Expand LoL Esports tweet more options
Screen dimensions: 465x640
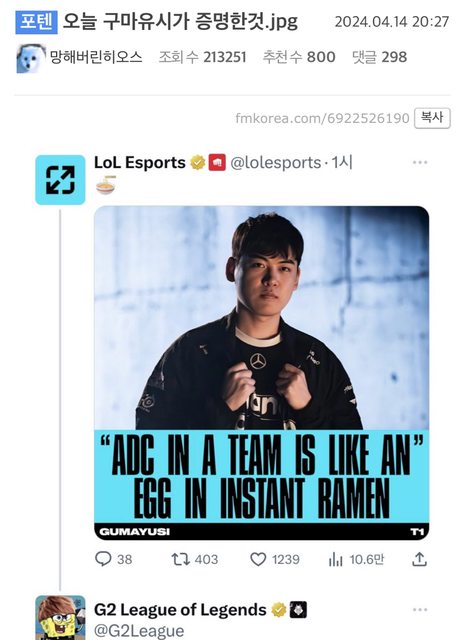[420, 162]
